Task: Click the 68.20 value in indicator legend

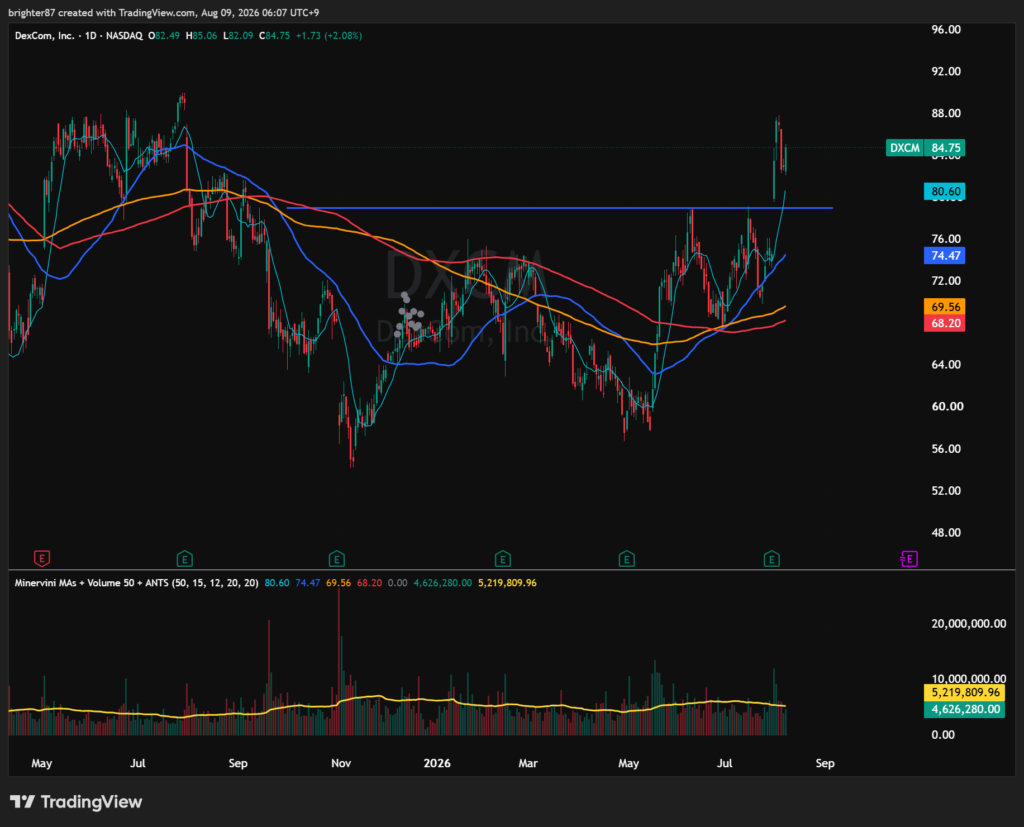Action: coord(369,583)
